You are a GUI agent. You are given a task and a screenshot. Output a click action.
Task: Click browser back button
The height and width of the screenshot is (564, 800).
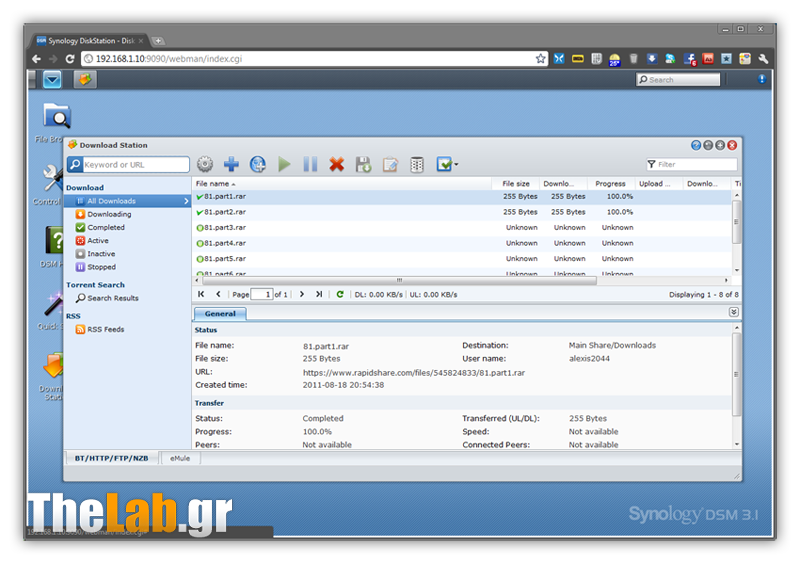[36, 59]
